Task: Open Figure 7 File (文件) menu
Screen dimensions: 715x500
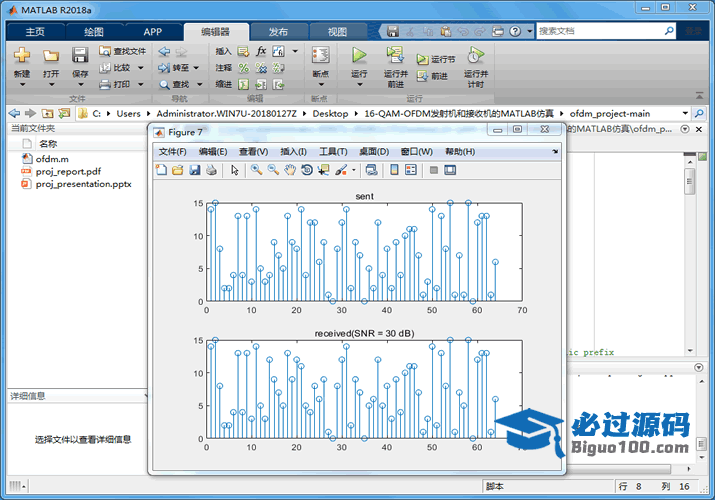Action: tap(172, 152)
